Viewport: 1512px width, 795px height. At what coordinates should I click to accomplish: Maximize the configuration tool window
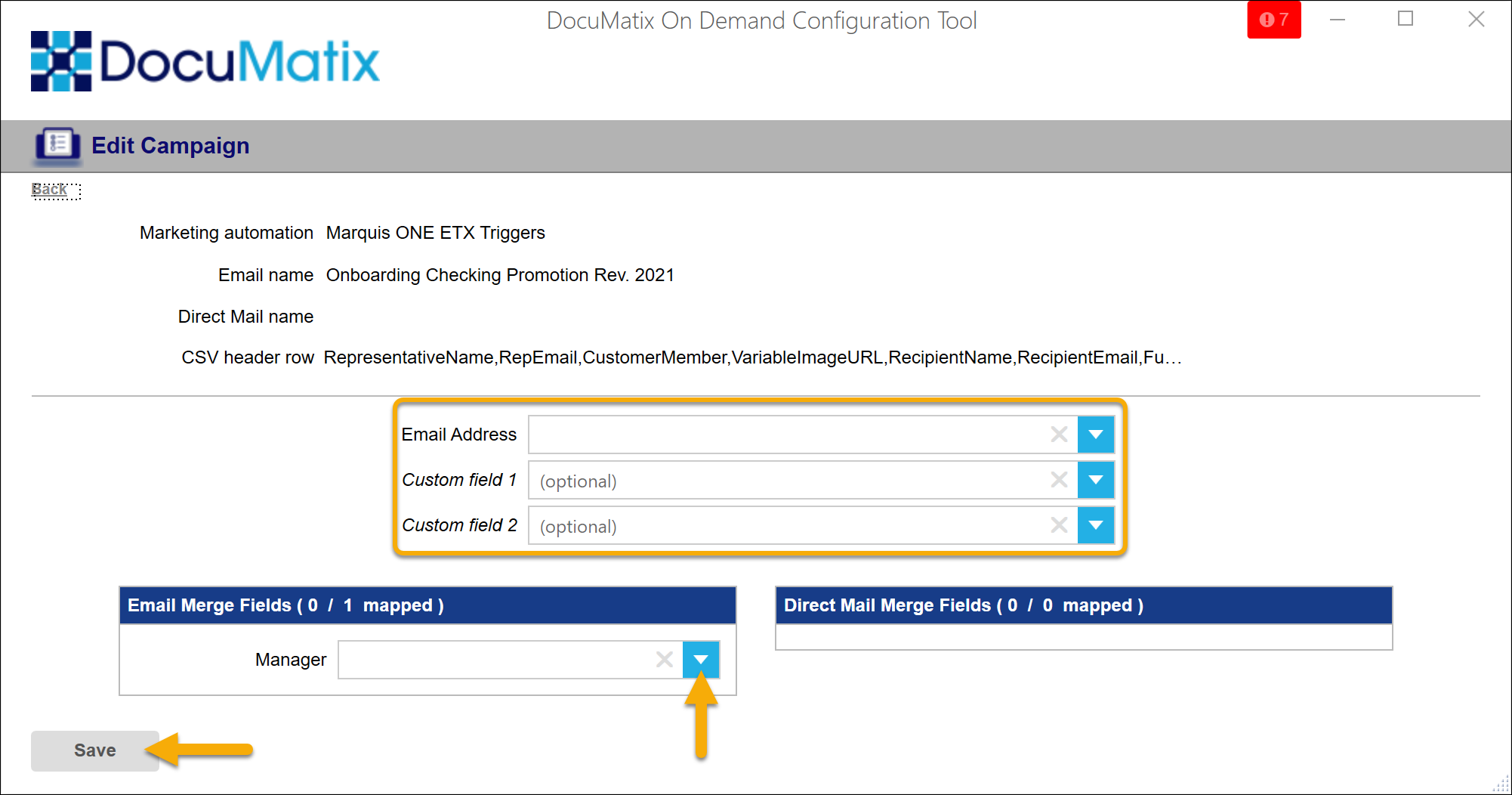[x=1406, y=19]
